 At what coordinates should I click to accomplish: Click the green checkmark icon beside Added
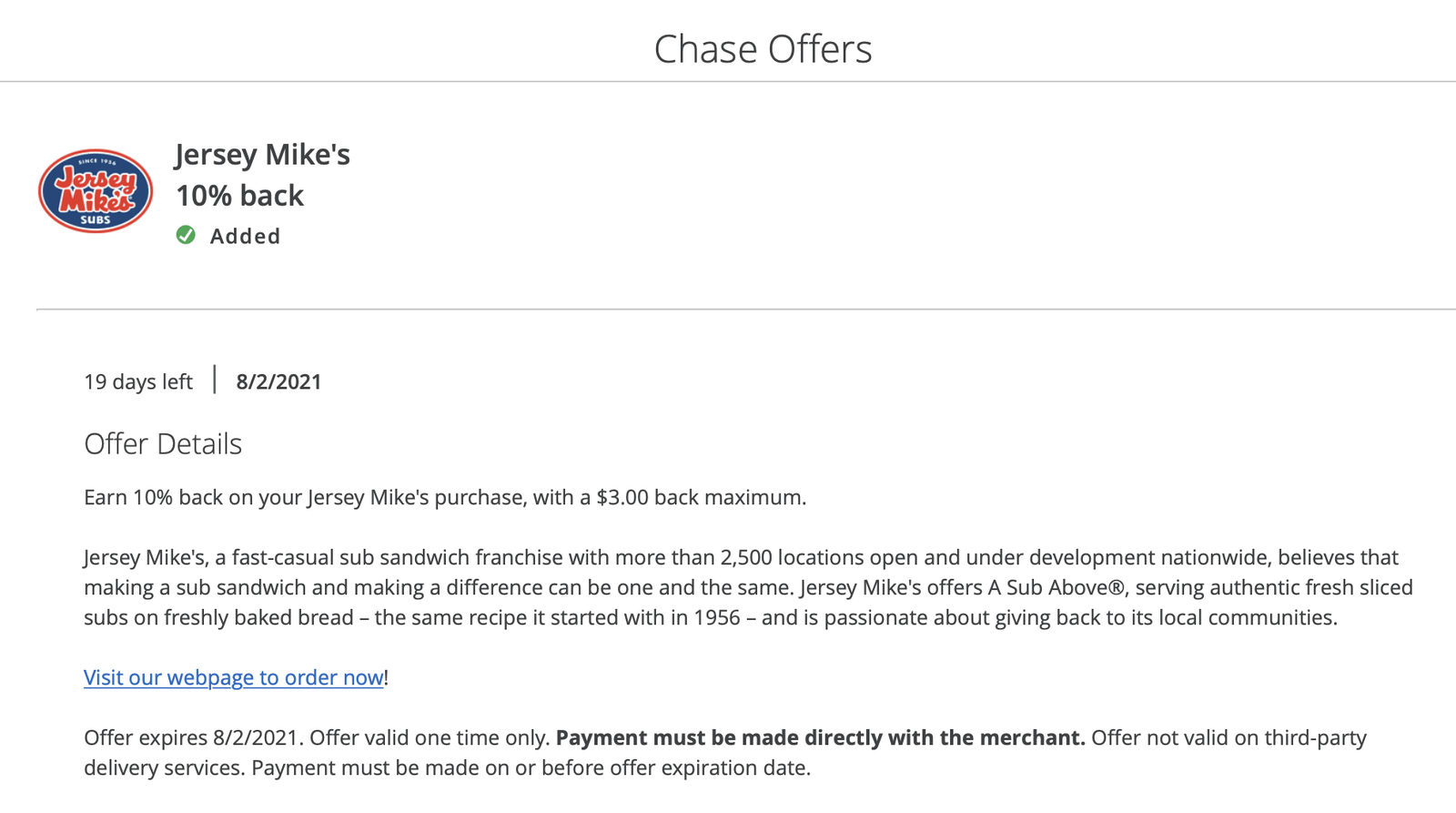(x=186, y=236)
